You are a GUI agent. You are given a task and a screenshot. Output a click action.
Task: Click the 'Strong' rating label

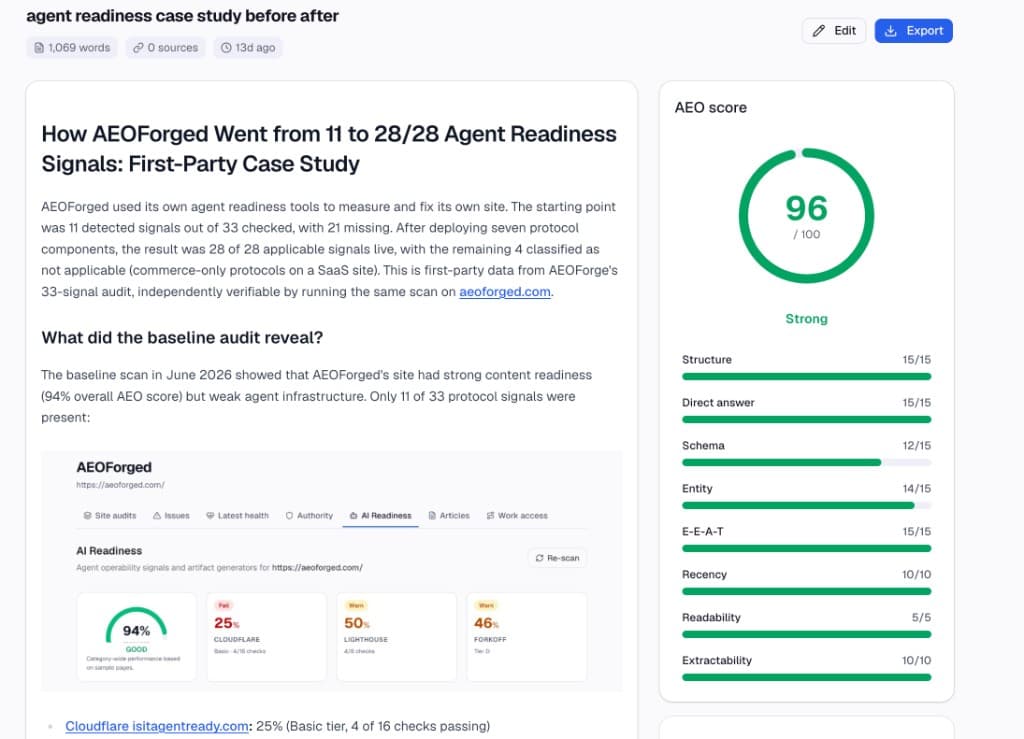coord(807,319)
